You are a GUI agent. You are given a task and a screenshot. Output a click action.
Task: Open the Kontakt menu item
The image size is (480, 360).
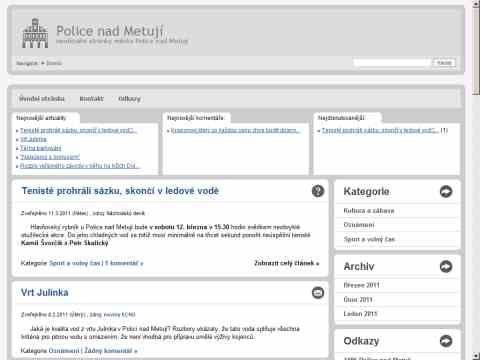click(x=91, y=99)
